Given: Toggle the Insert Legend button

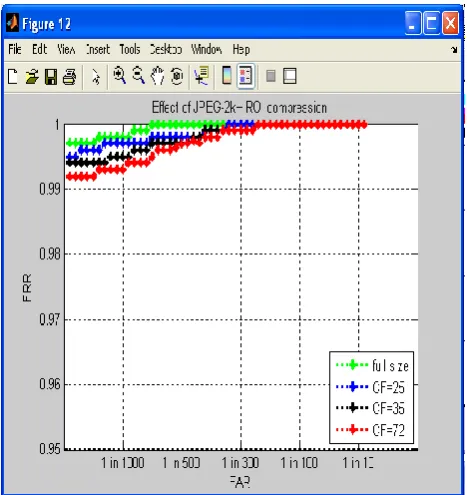Looking at the screenshot, I should point(246,76).
